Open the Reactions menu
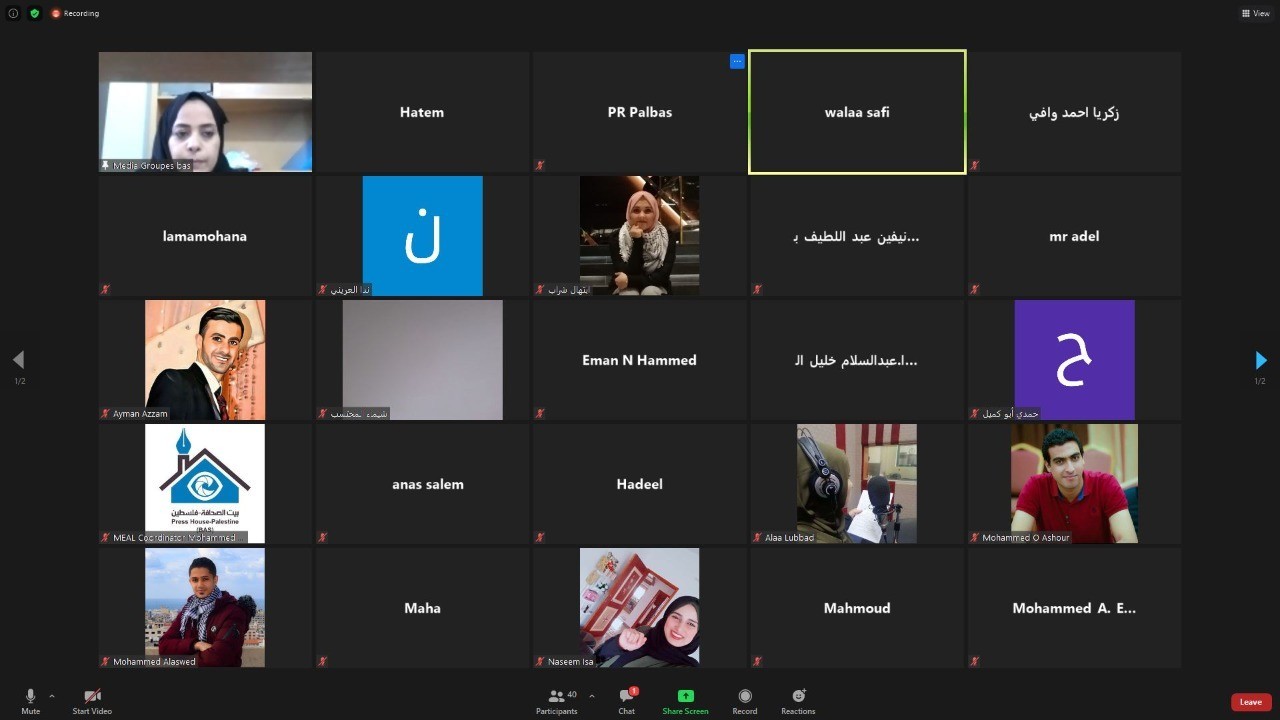The height and width of the screenshot is (720, 1280). (798, 700)
